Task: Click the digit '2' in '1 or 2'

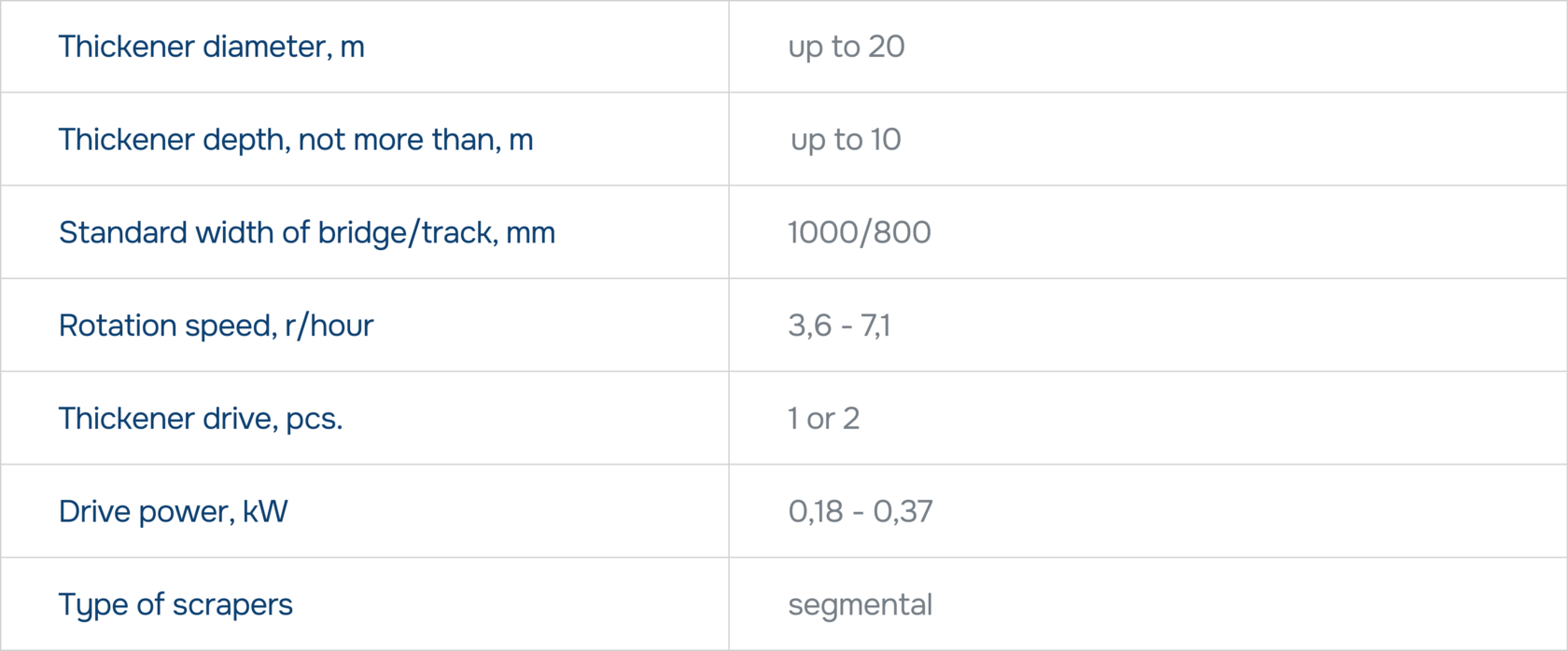Action: pos(850,419)
